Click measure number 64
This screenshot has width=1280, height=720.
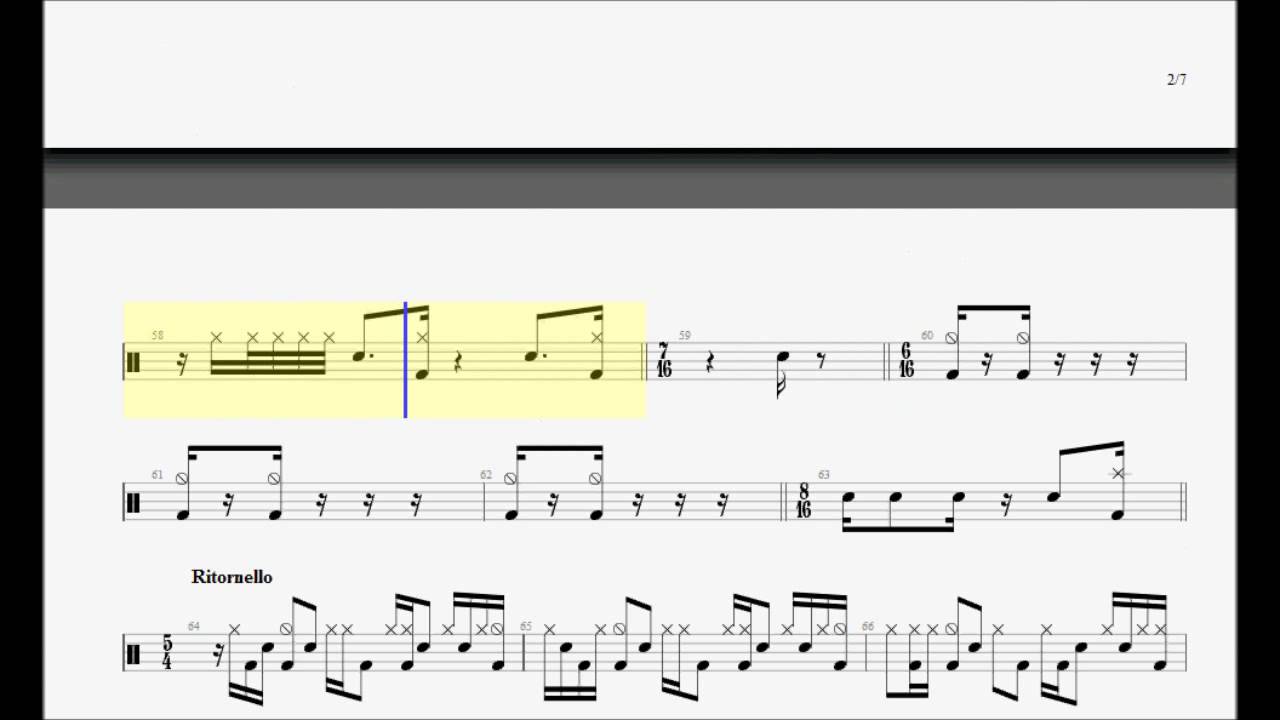[194, 626]
